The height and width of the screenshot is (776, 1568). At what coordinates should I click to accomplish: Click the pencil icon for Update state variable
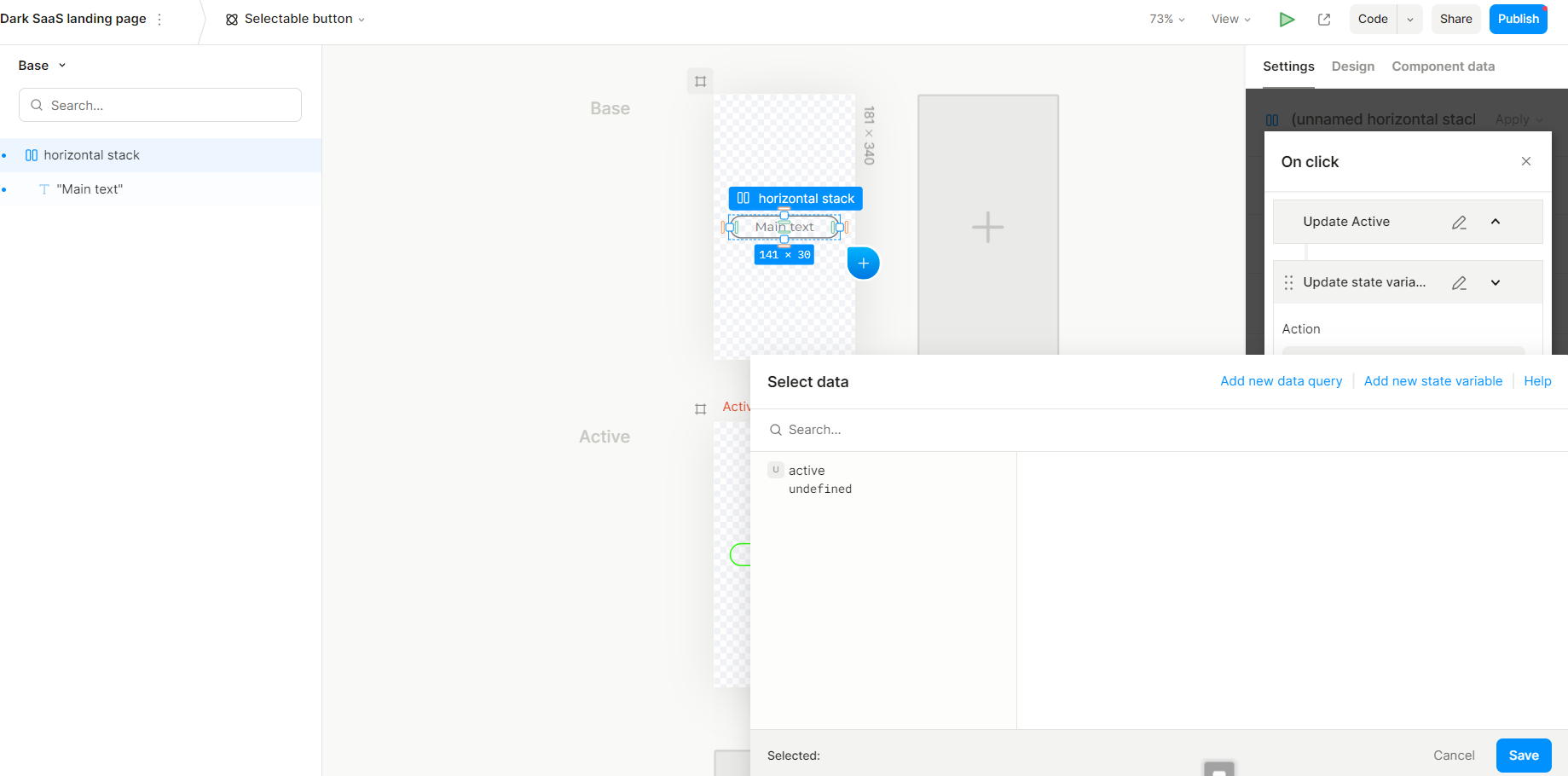coord(1459,282)
